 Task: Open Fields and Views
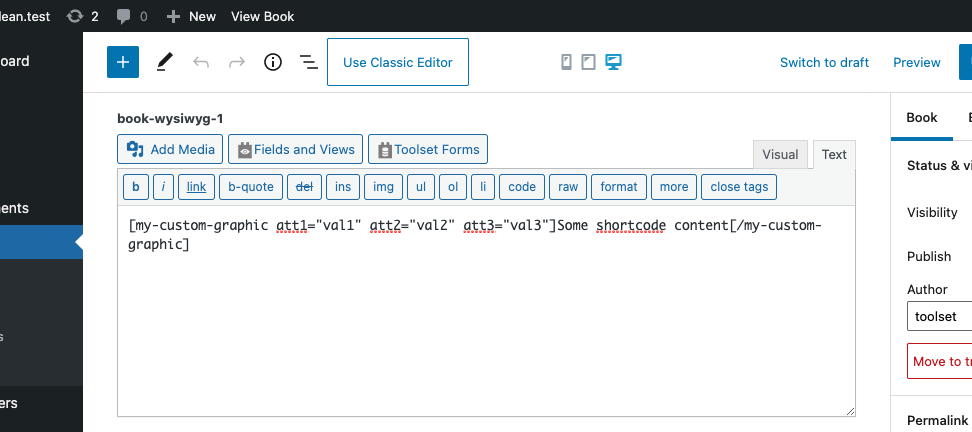point(296,149)
